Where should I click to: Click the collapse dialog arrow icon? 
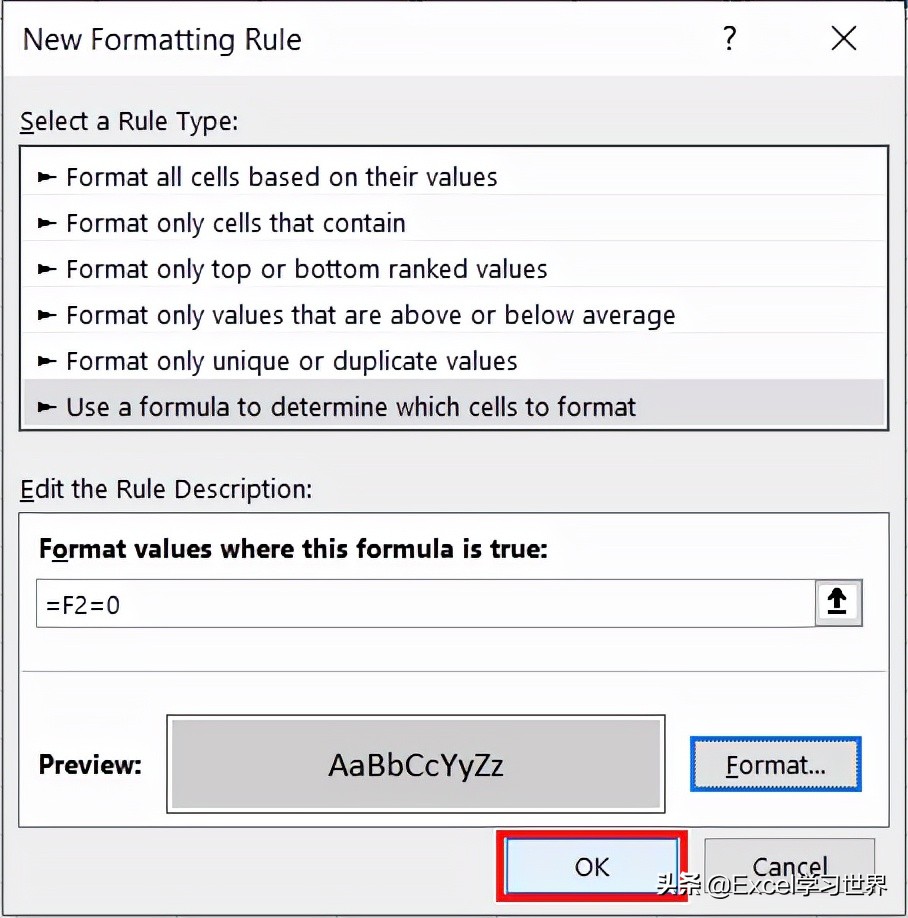tap(838, 602)
